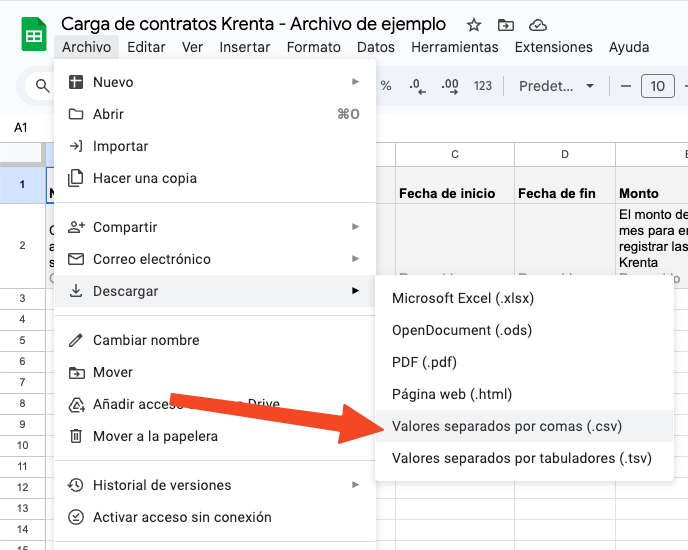Select Importar in the file menu
This screenshot has height=550, width=688.
tap(215, 146)
